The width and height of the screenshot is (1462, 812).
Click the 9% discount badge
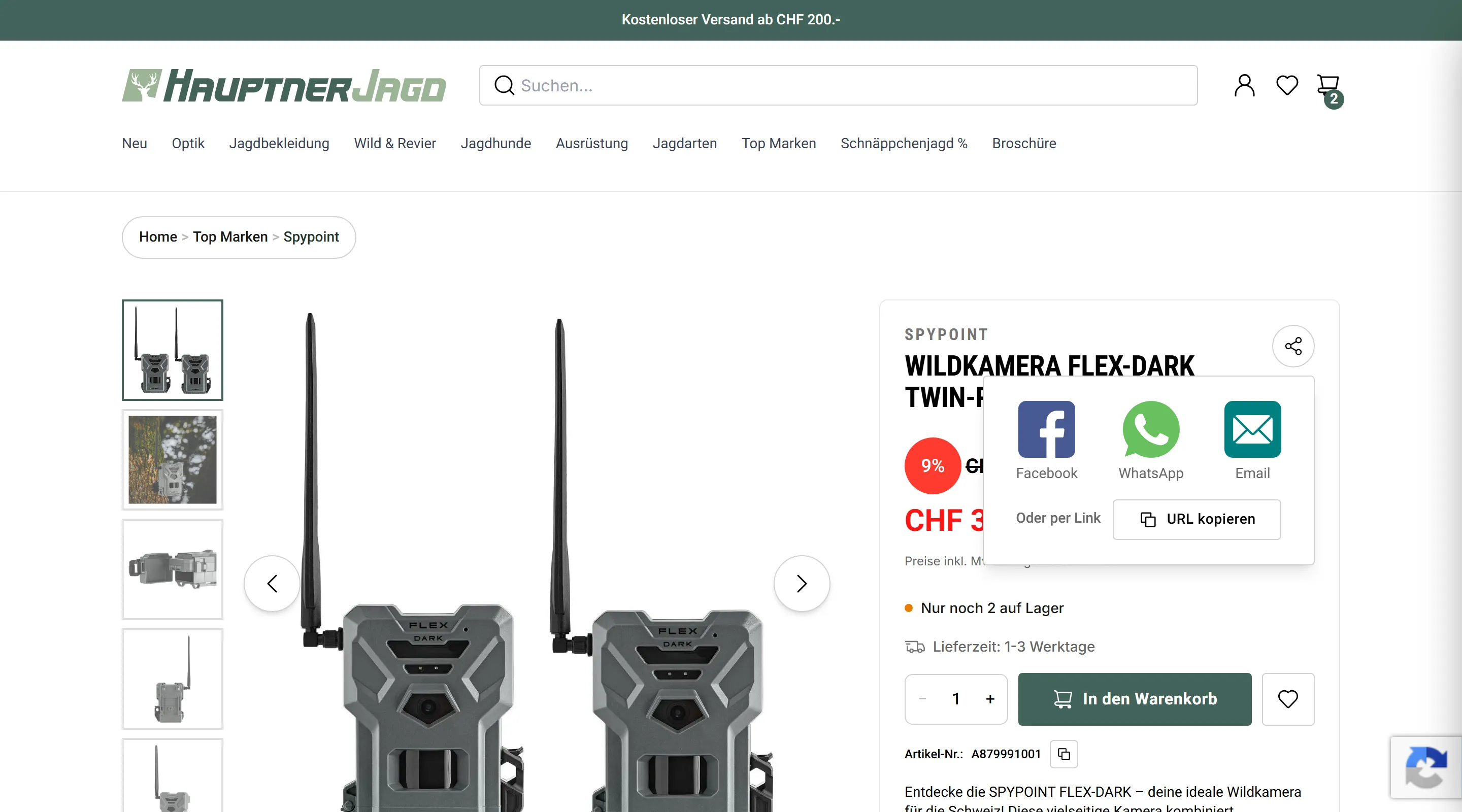pos(933,466)
